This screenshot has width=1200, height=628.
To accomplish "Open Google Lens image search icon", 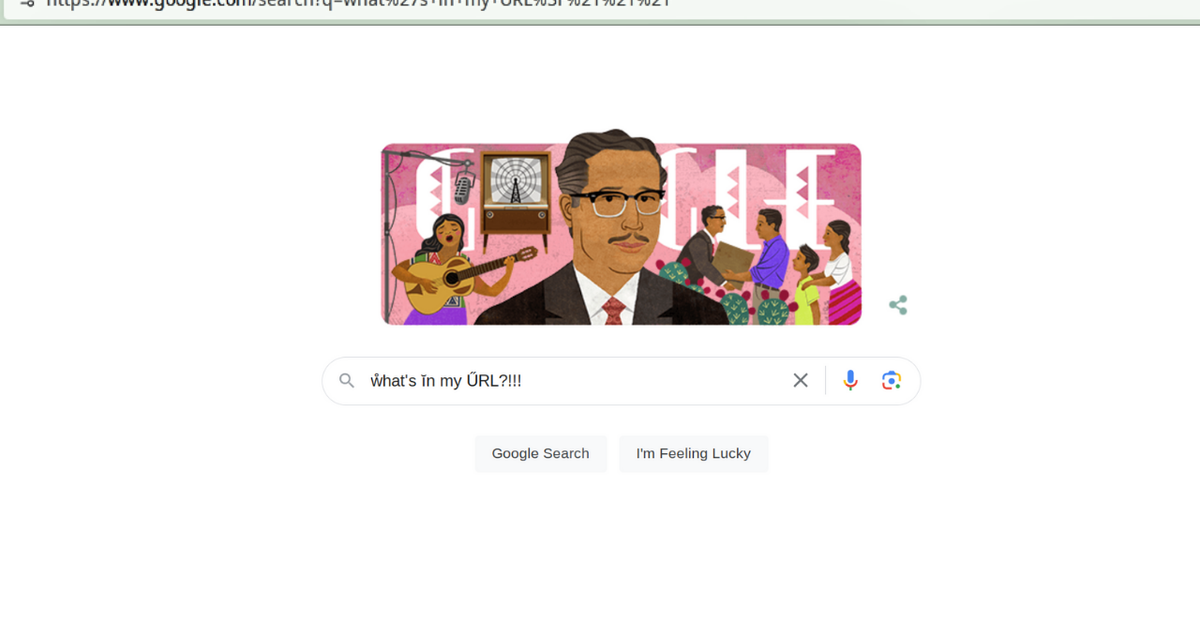I will tap(891, 380).
